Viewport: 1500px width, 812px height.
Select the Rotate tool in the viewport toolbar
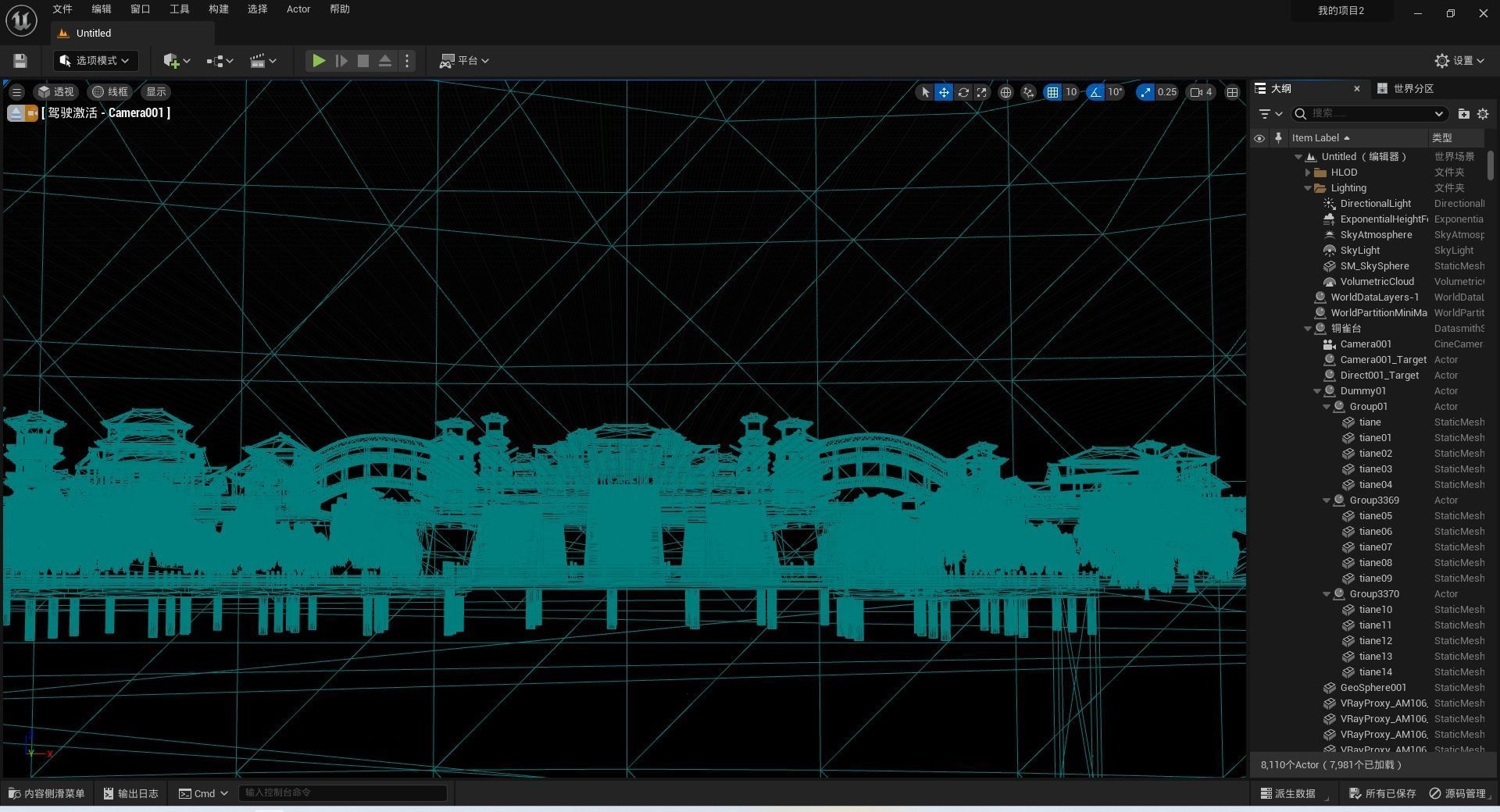pyautogui.click(x=963, y=92)
